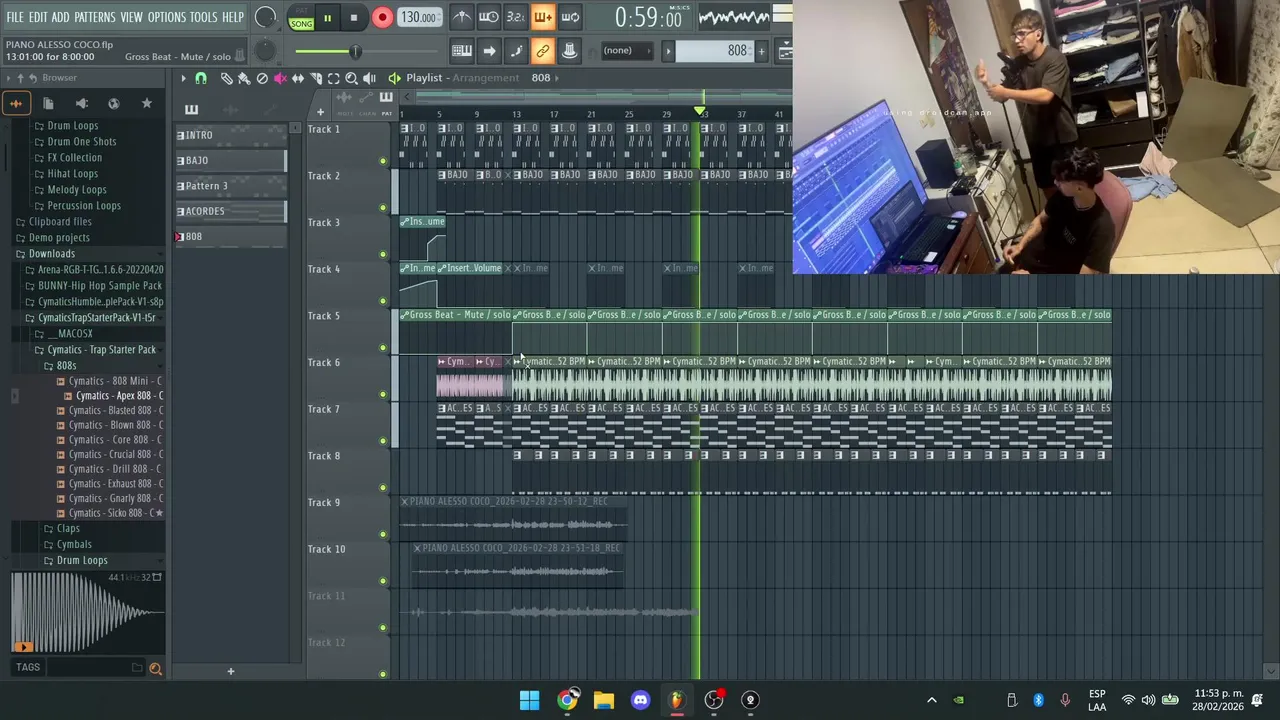Toggle the countdown 3.2.1 before recording
This screenshot has height=720, width=1280.
click(x=515, y=17)
